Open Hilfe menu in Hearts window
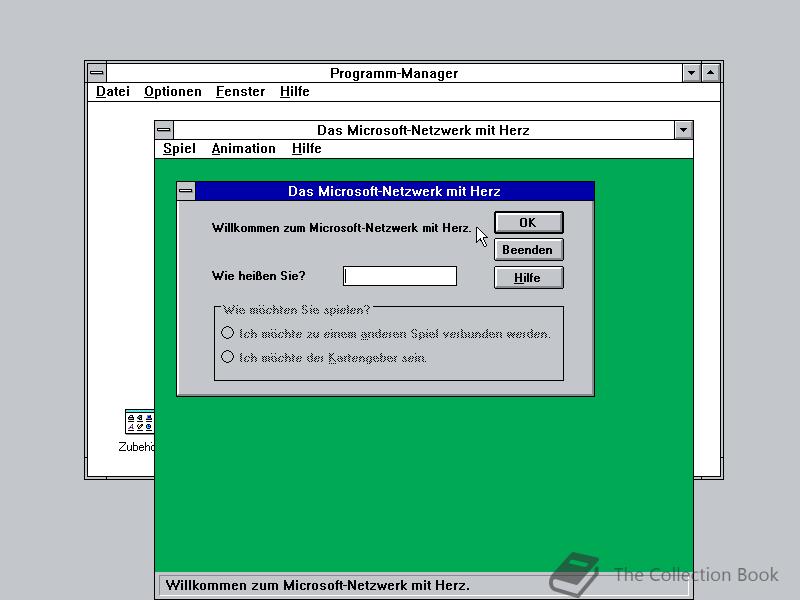800x600 pixels. (307, 148)
